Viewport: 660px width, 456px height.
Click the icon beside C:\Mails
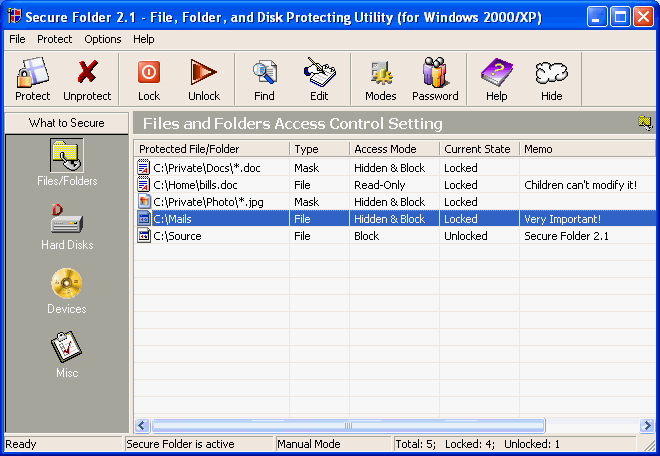[x=144, y=219]
